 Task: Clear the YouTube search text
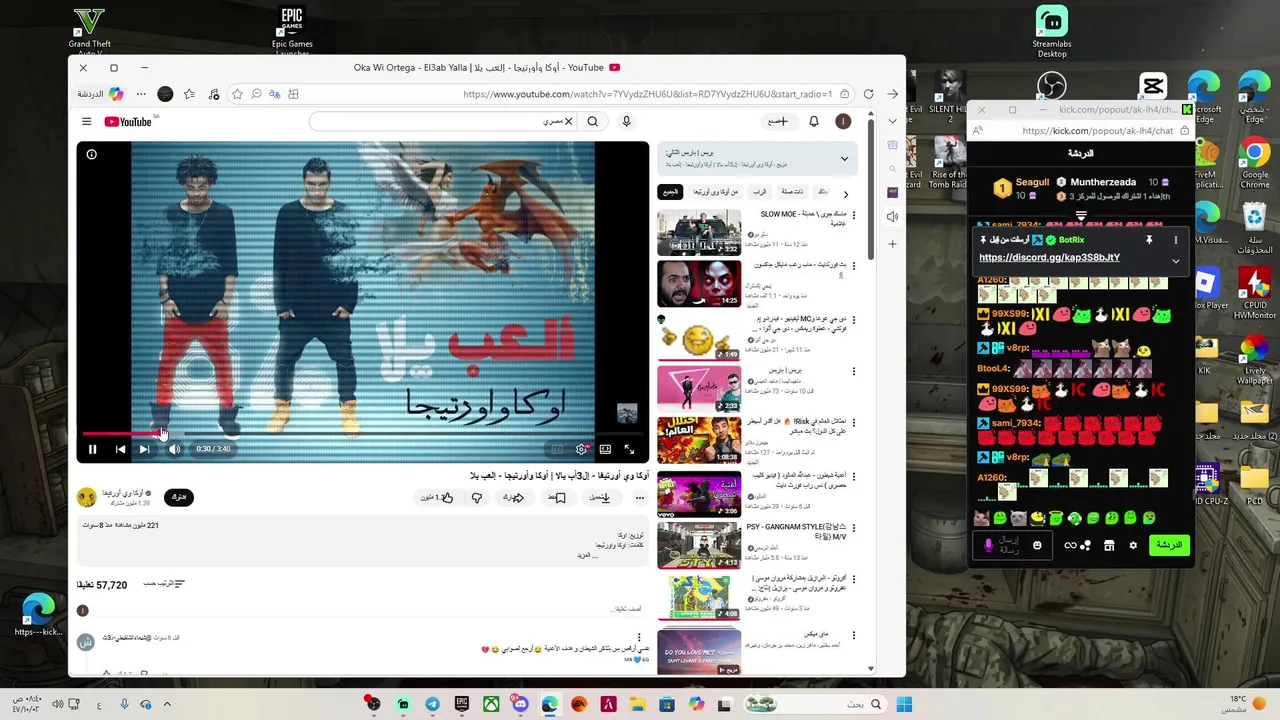569,121
